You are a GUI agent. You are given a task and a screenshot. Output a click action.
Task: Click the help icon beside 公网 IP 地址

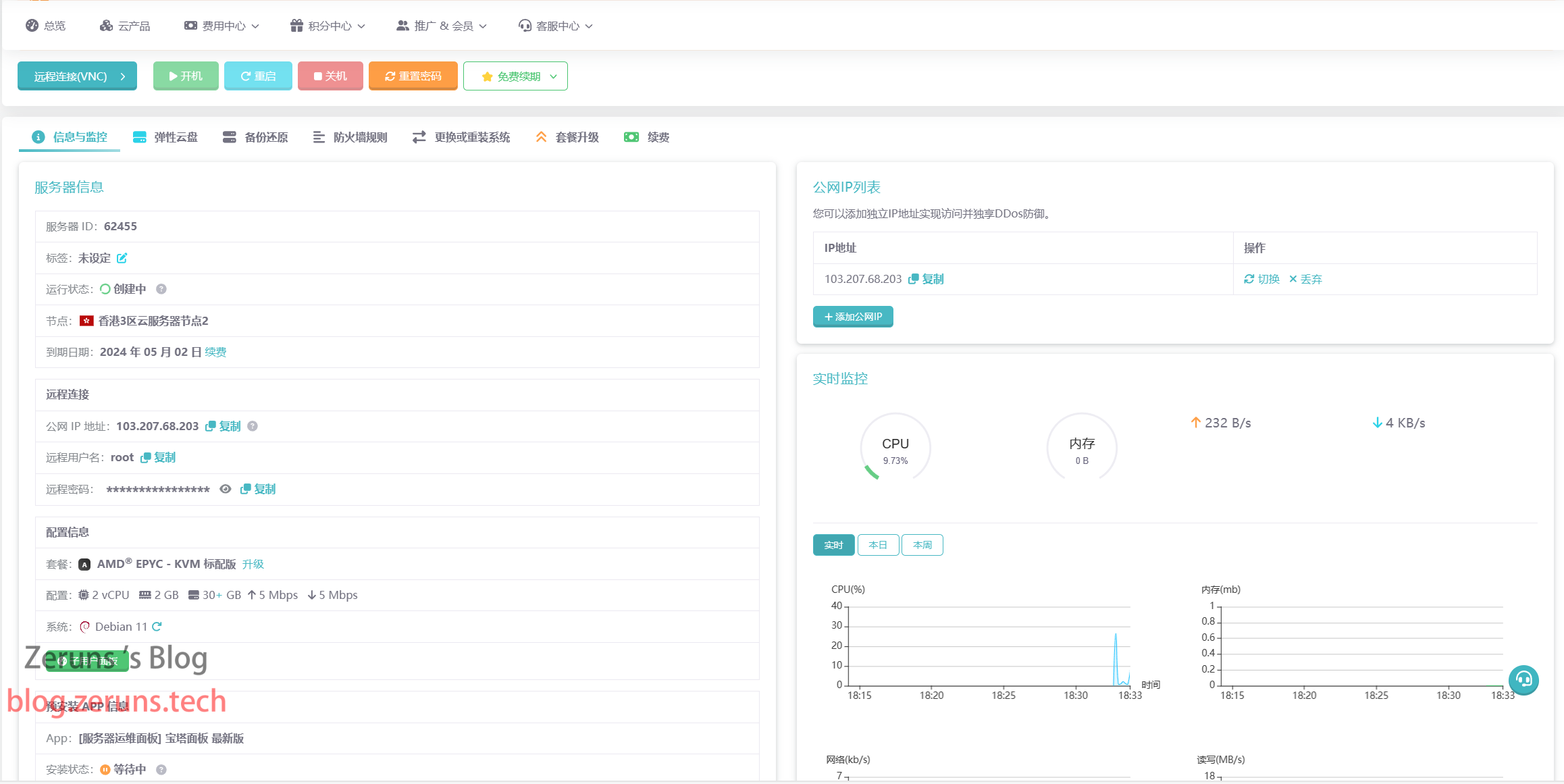pyautogui.click(x=253, y=426)
